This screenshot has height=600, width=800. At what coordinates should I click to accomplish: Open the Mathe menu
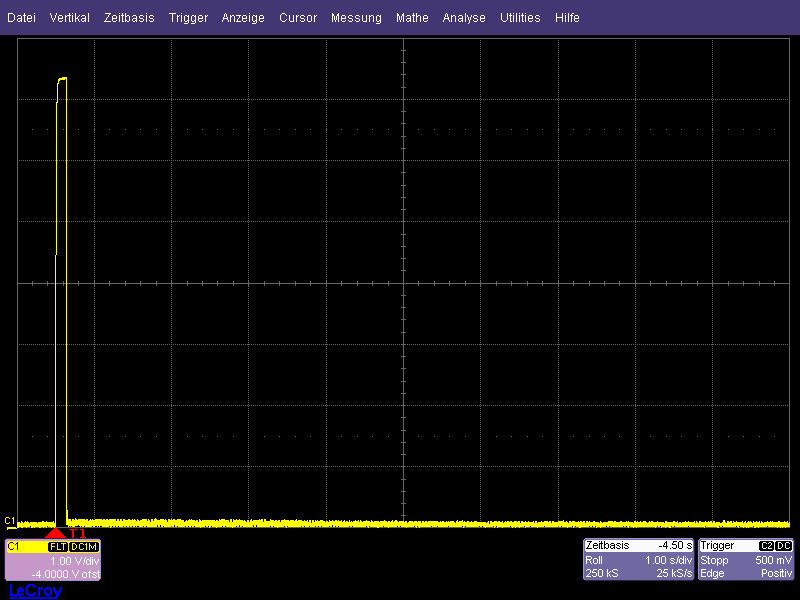[x=412, y=18]
